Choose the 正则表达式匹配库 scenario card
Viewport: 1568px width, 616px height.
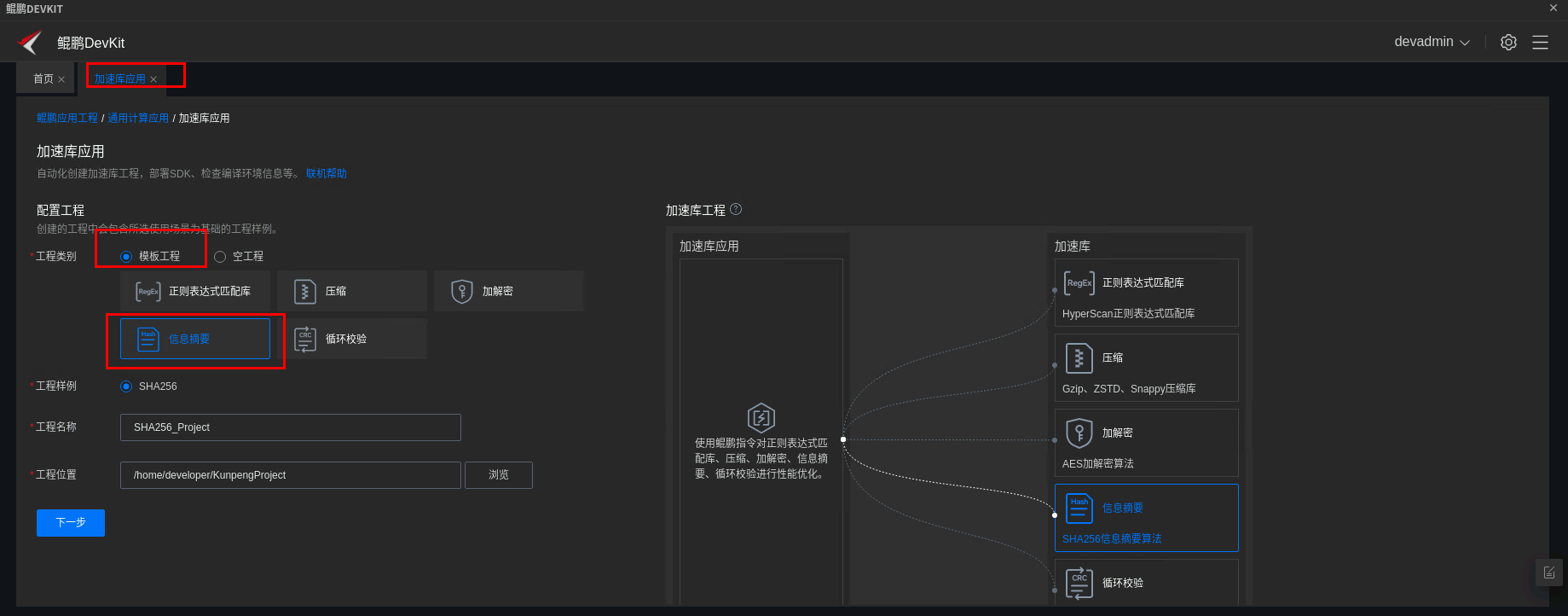(x=195, y=291)
